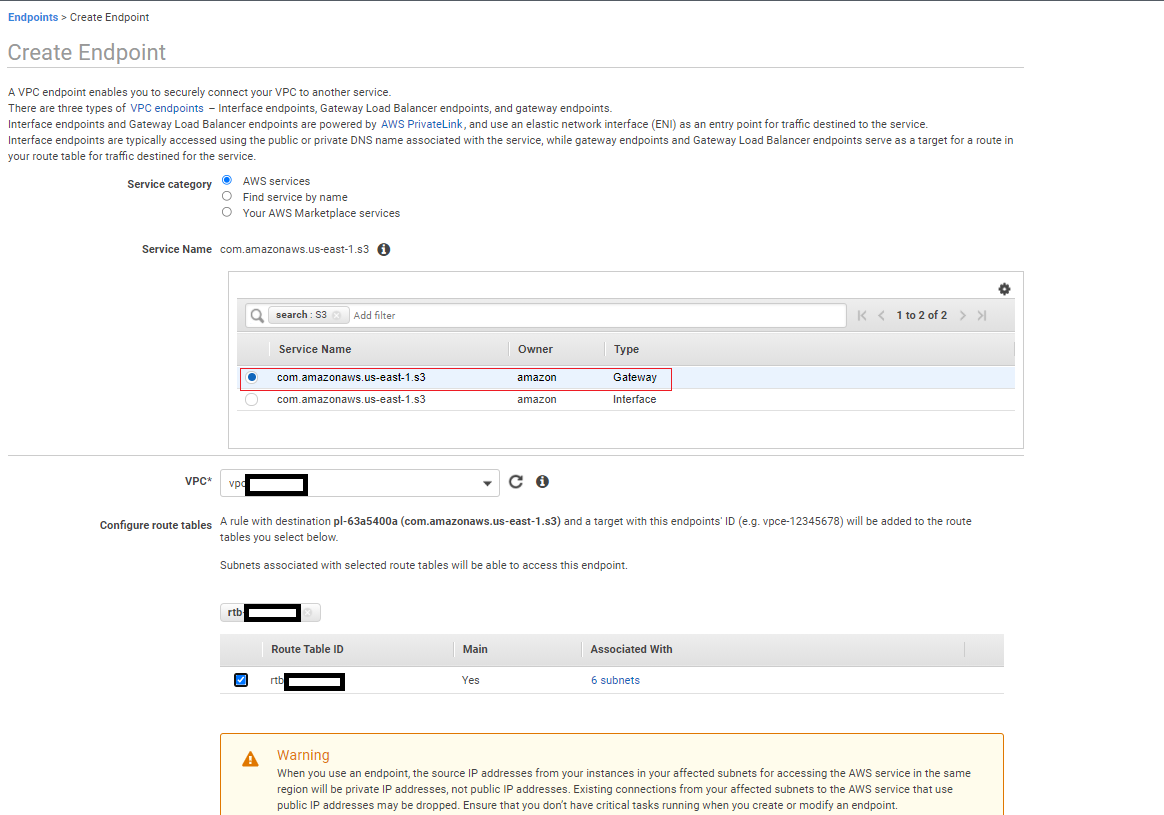The image size is (1164, 815).
Task: Click the Warning triangle icon
Action: 250,759
